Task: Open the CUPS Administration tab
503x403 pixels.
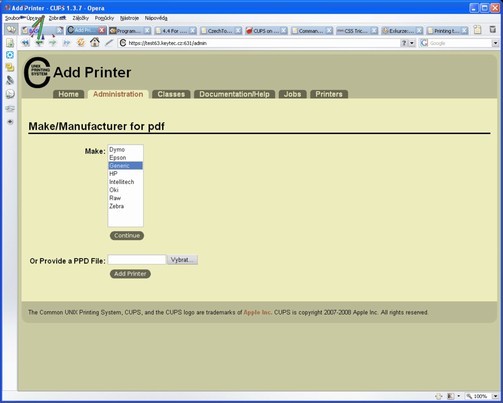Action: click(x=118, y=94)
